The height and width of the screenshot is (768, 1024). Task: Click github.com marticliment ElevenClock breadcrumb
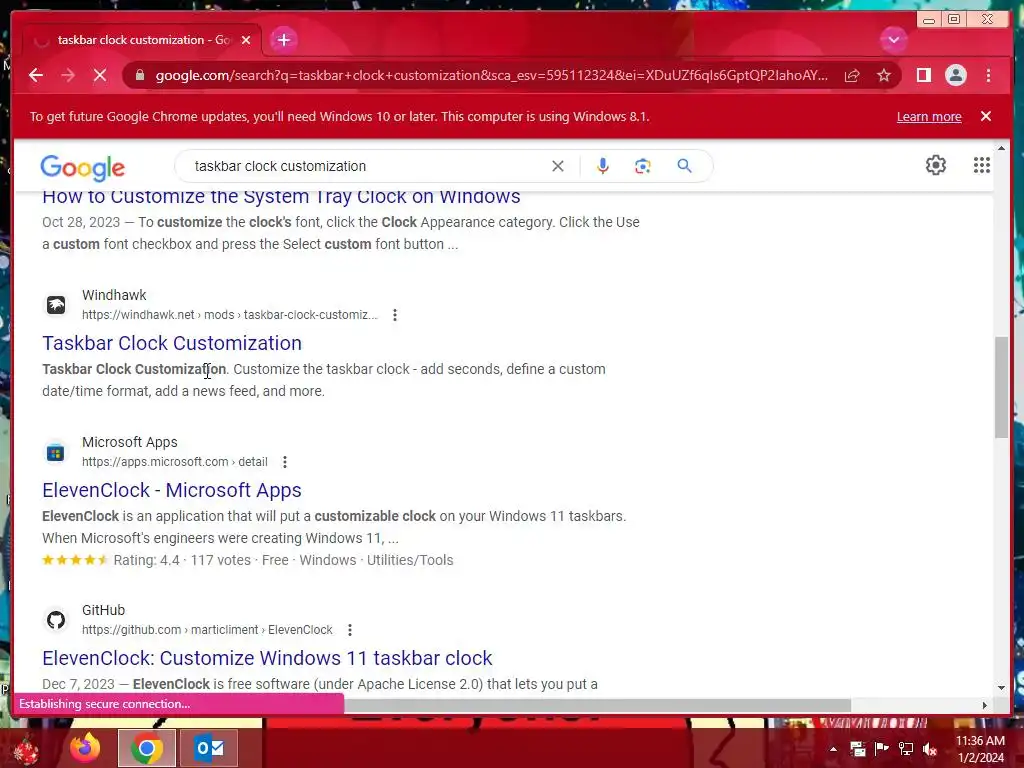pyautogui.click(x=207, y=630)
